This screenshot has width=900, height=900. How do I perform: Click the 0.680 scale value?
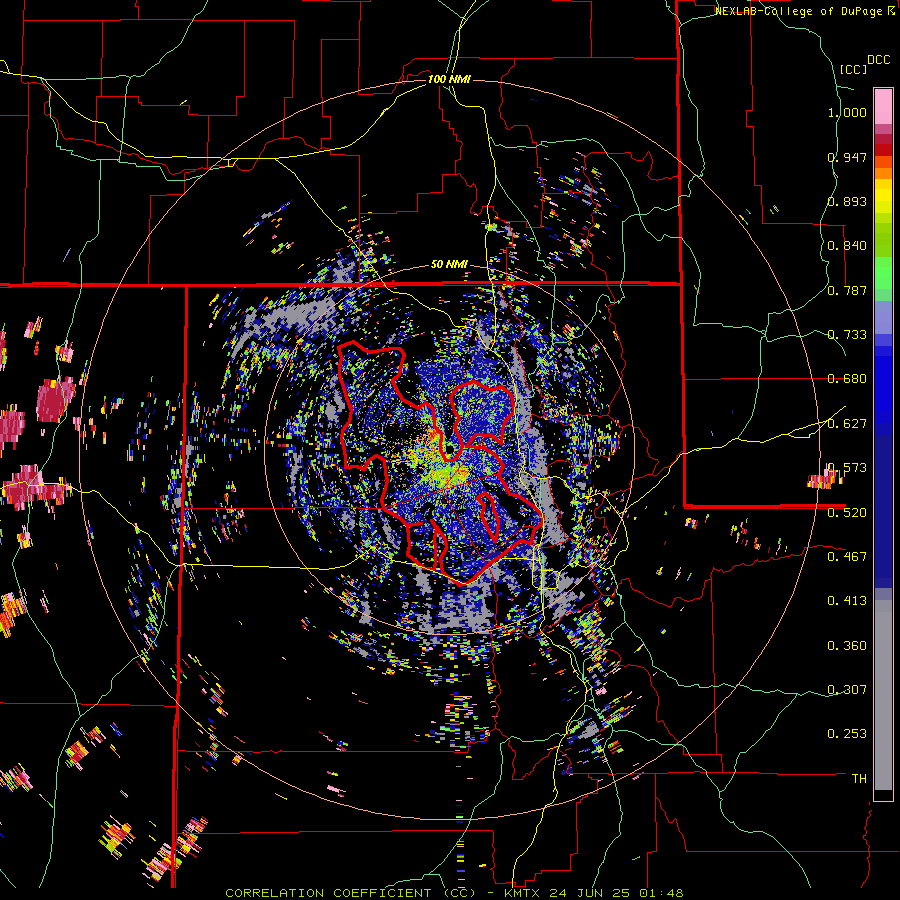coord(847,379)
